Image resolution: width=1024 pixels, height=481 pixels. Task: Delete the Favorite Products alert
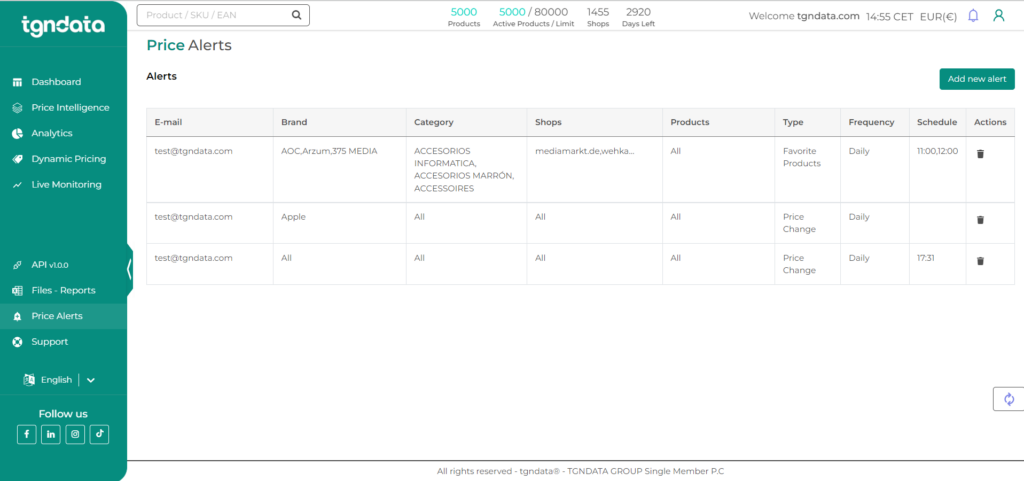point(980,154)
